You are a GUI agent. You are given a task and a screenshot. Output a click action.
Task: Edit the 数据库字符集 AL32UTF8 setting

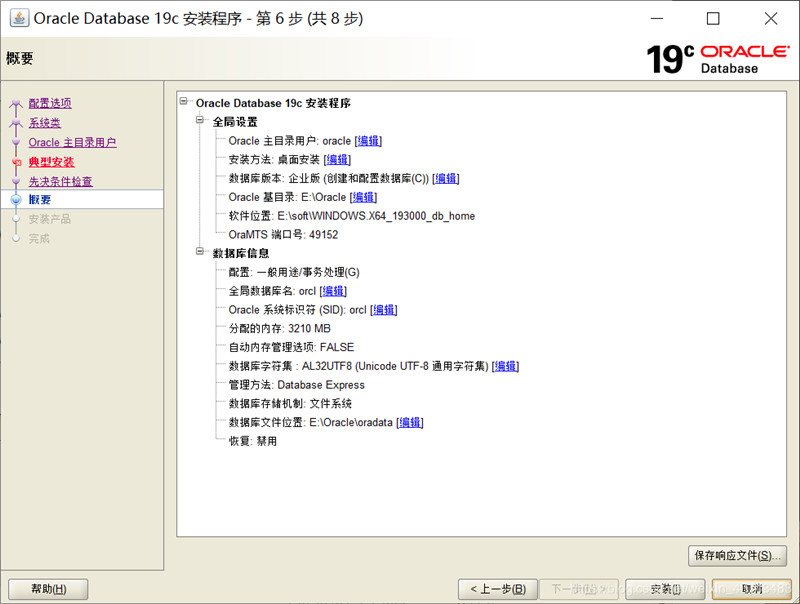(506, 366)
